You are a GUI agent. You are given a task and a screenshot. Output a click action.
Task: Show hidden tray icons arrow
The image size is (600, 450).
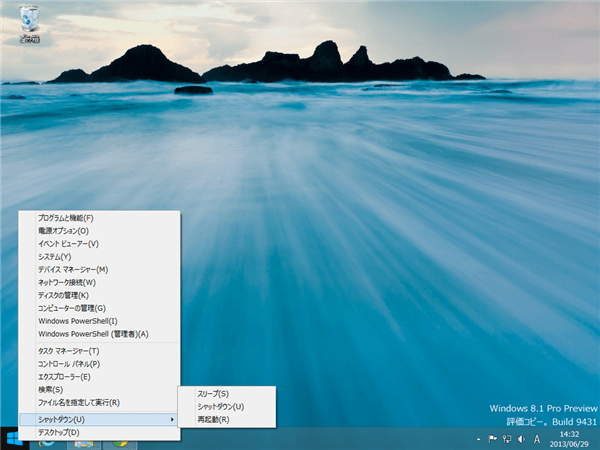click(478, 439)
